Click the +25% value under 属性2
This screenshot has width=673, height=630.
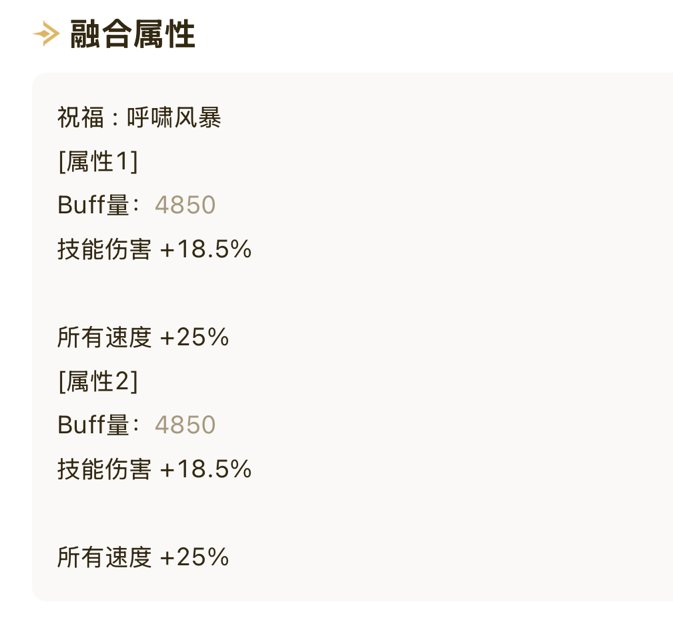pyautogui.click(x=194, y=557)
